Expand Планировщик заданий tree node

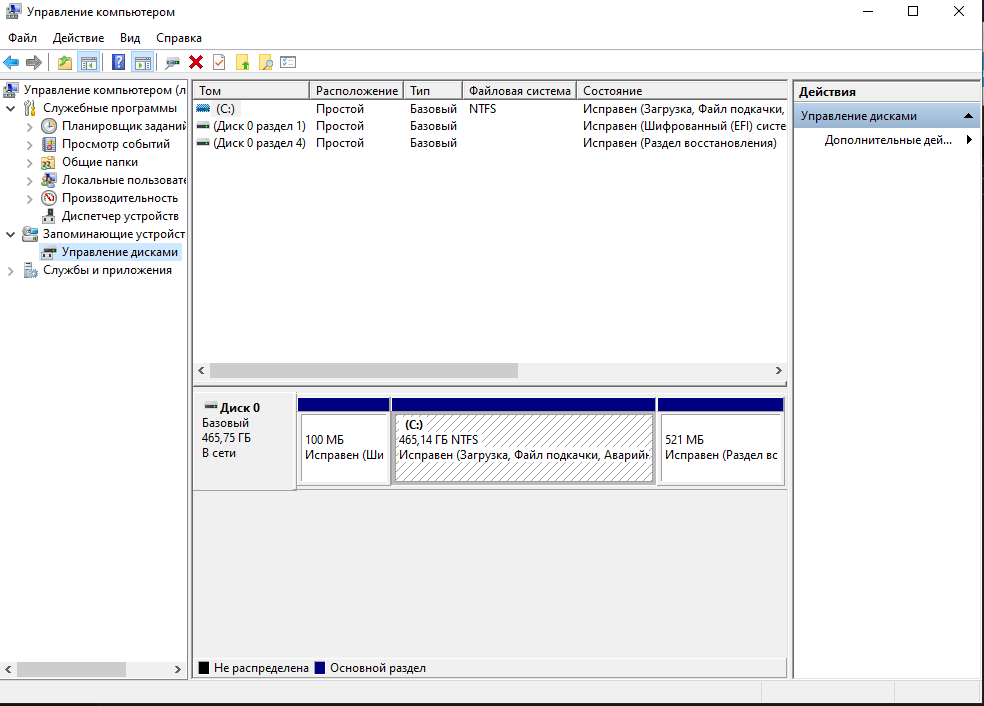pyautogui.click(x=29, y=126)
